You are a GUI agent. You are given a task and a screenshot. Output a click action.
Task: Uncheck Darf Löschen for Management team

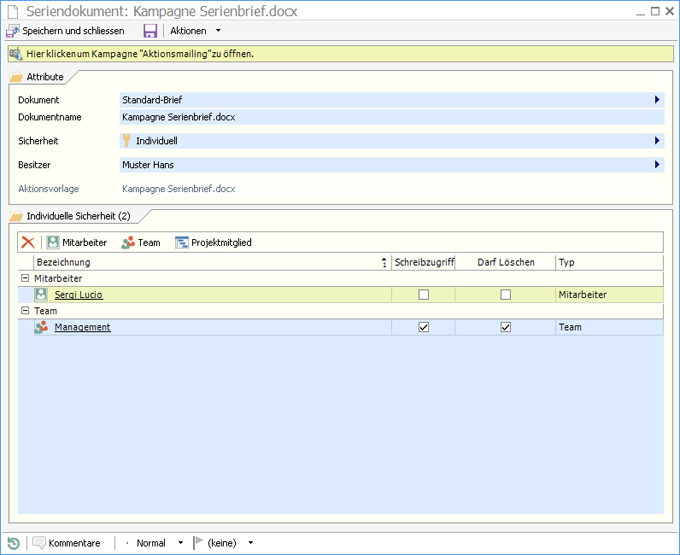(505, 327)
